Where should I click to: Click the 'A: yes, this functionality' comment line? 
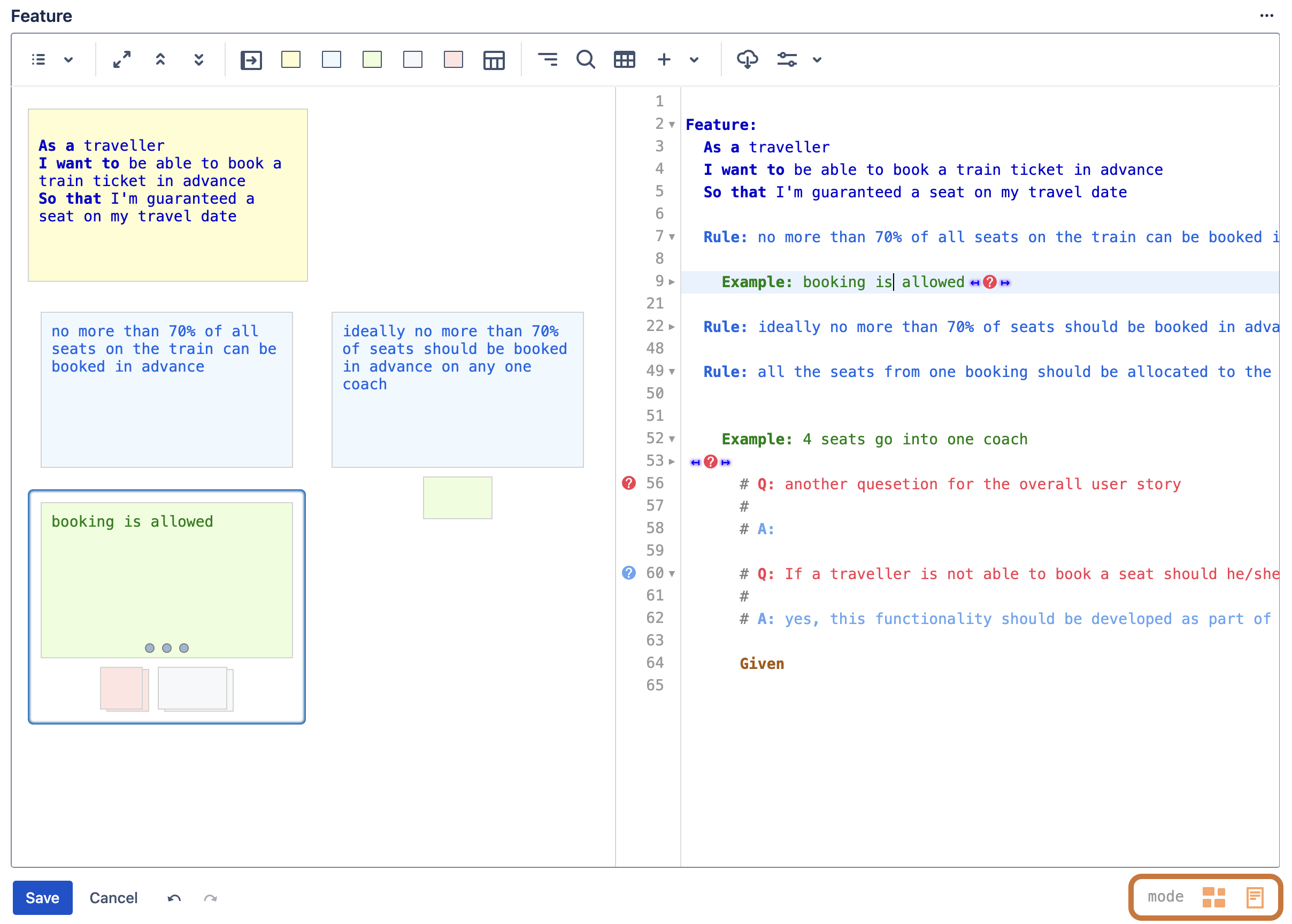pyautogui.click(x=1014, y=619)
